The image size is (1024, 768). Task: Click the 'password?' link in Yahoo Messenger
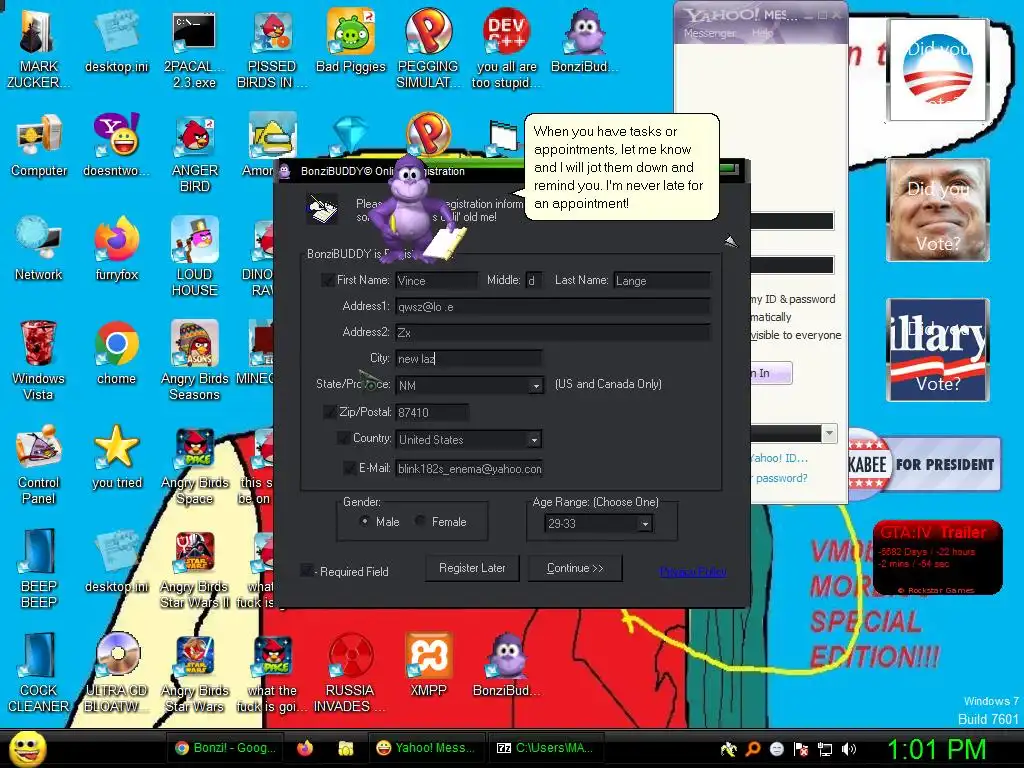click(781, 478)
